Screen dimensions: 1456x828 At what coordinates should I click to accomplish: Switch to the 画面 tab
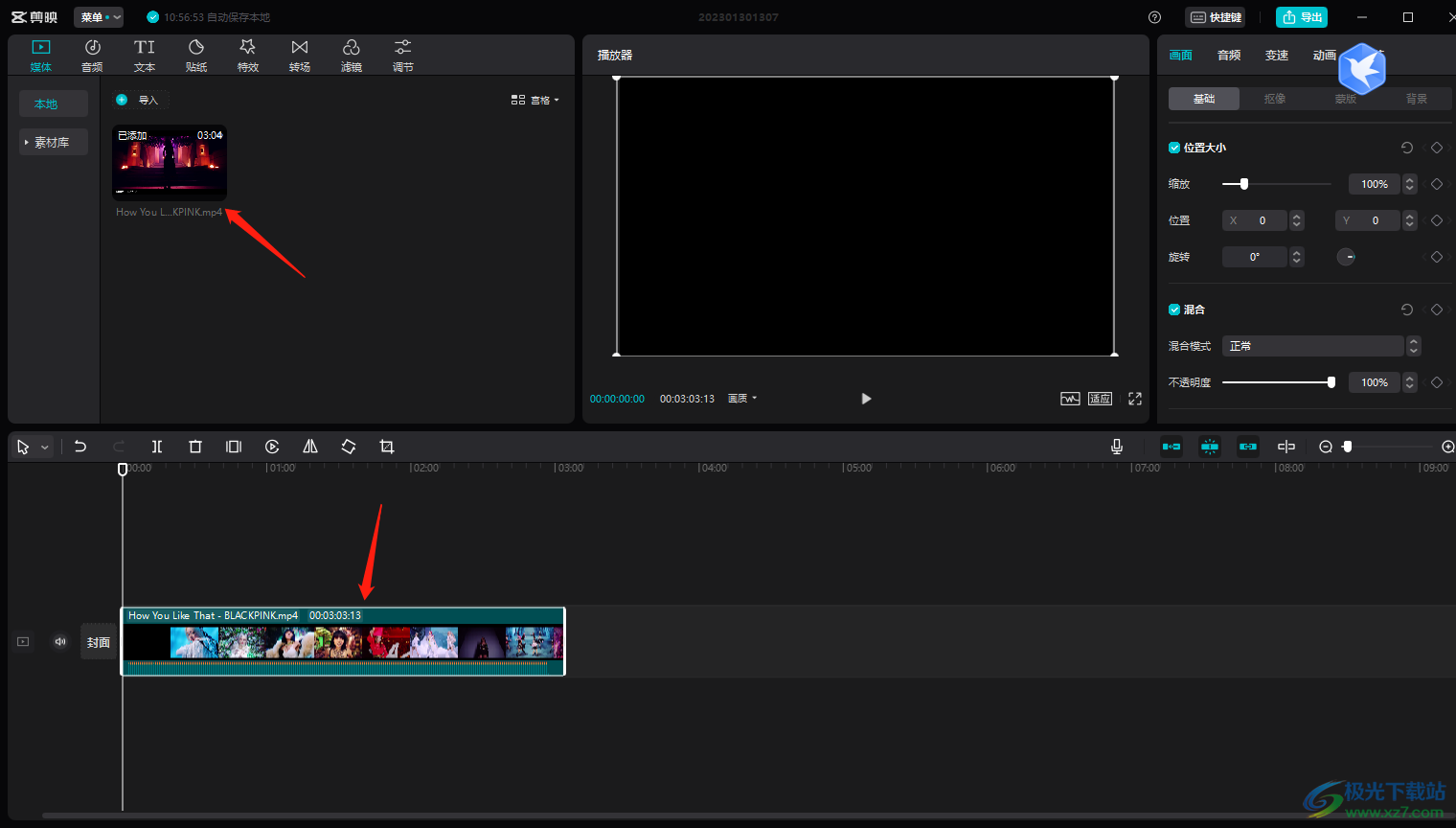coord(1181,56)
